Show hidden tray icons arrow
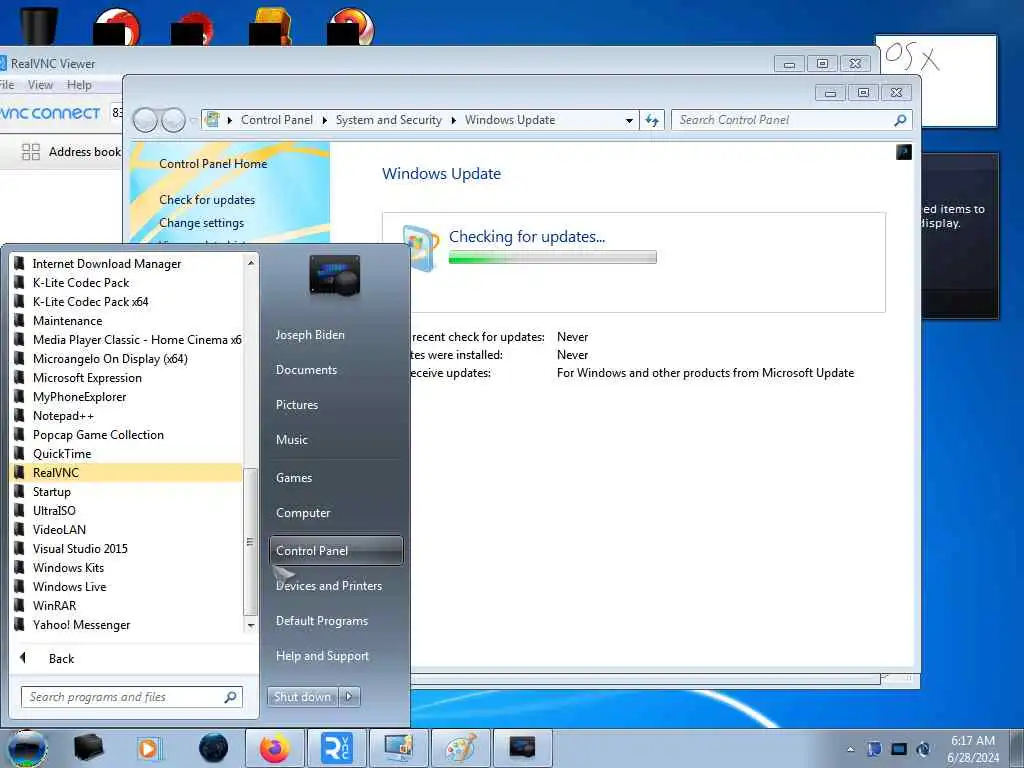 pos(850,749)
